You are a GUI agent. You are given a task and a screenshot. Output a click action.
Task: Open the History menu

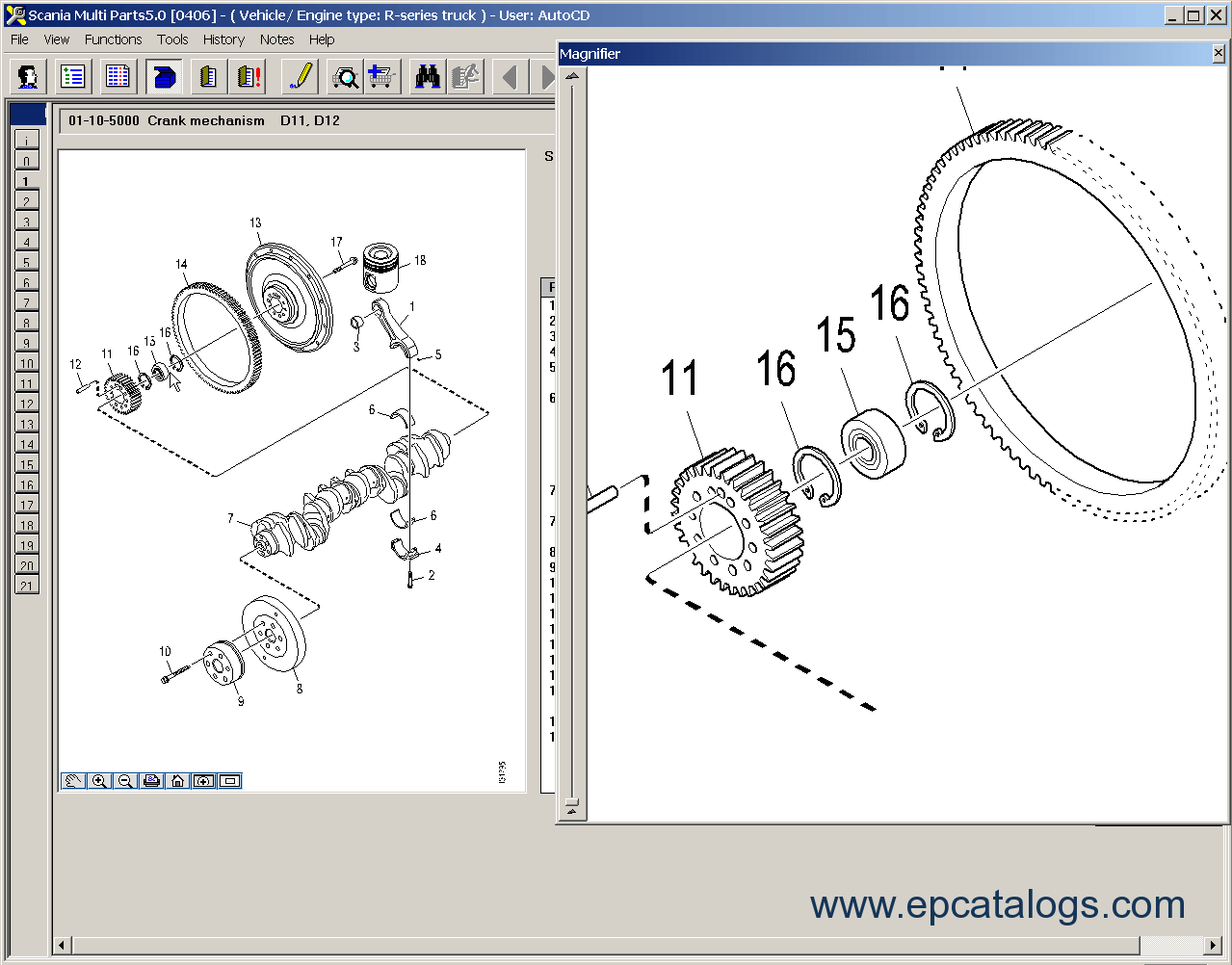(223, 39)
